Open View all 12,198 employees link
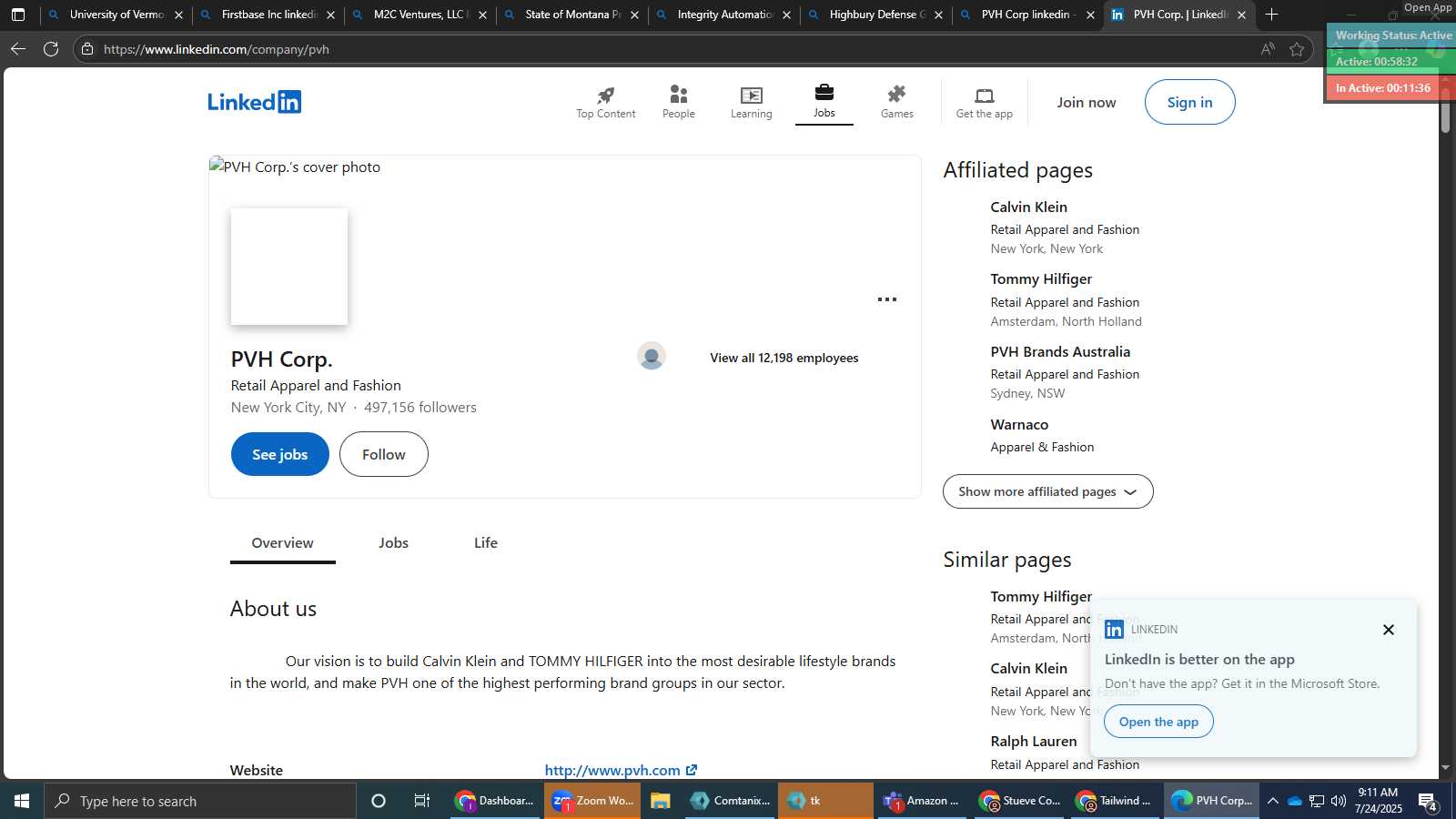The image size is (1456, 819). (x=784, y=358)
